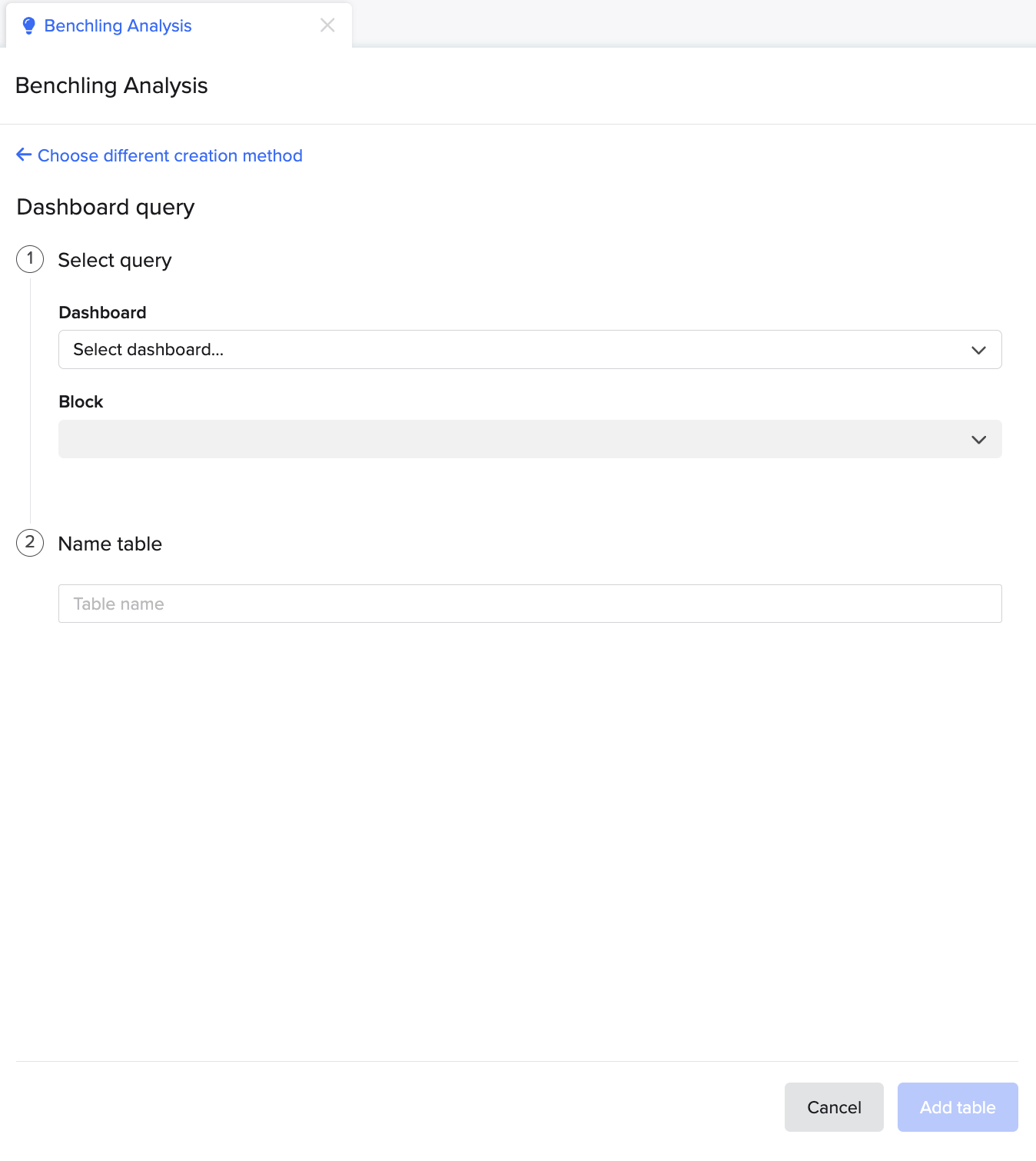The width and height of the screenshot is (1036, 1161).
Task: Open the Select dashboard dropdown
Action: point(530,350)
